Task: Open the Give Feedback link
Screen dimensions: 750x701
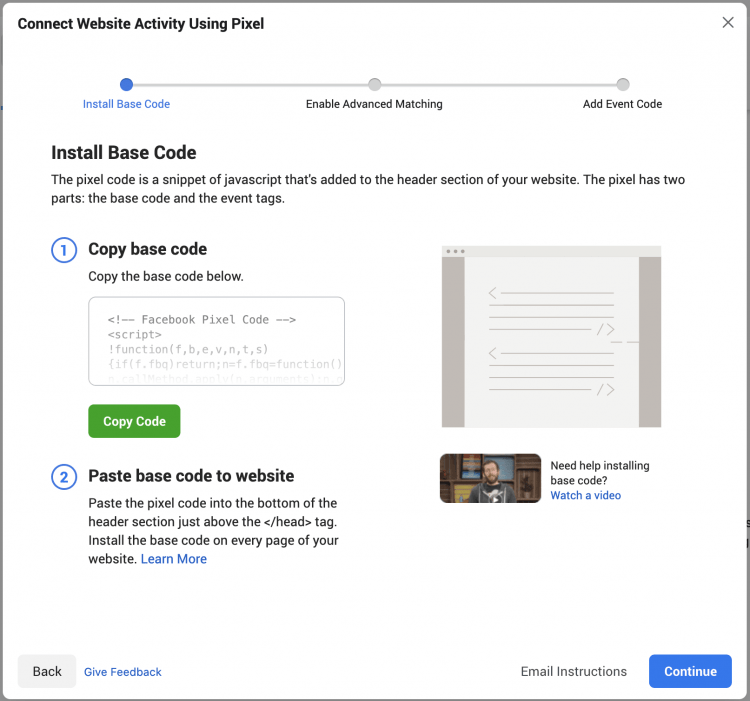Action: (123, 673)
